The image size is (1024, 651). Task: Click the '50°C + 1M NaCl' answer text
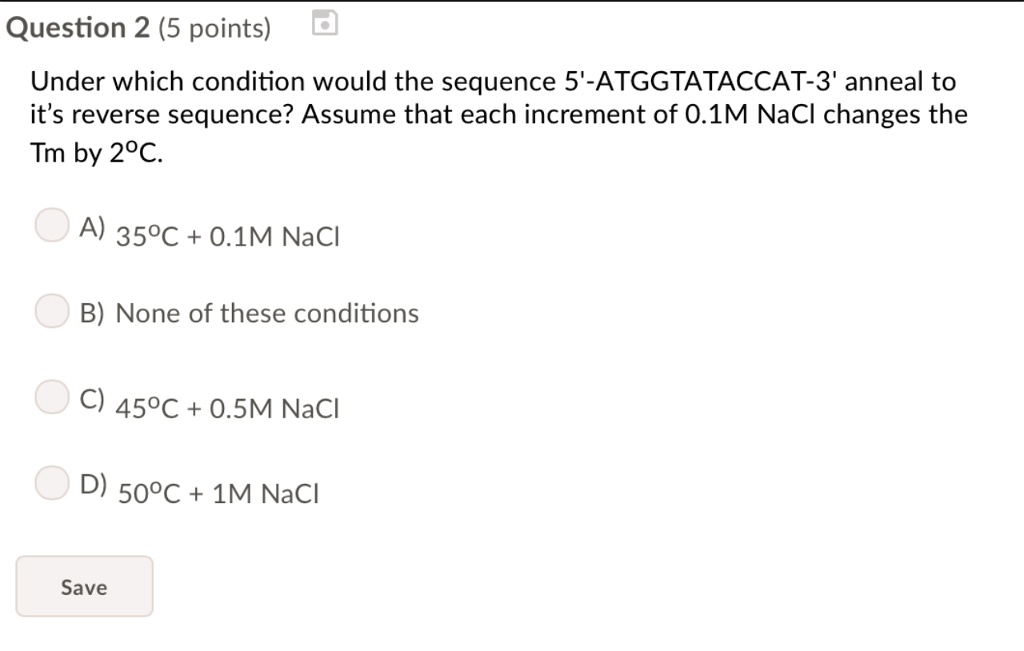click(219, 494)
